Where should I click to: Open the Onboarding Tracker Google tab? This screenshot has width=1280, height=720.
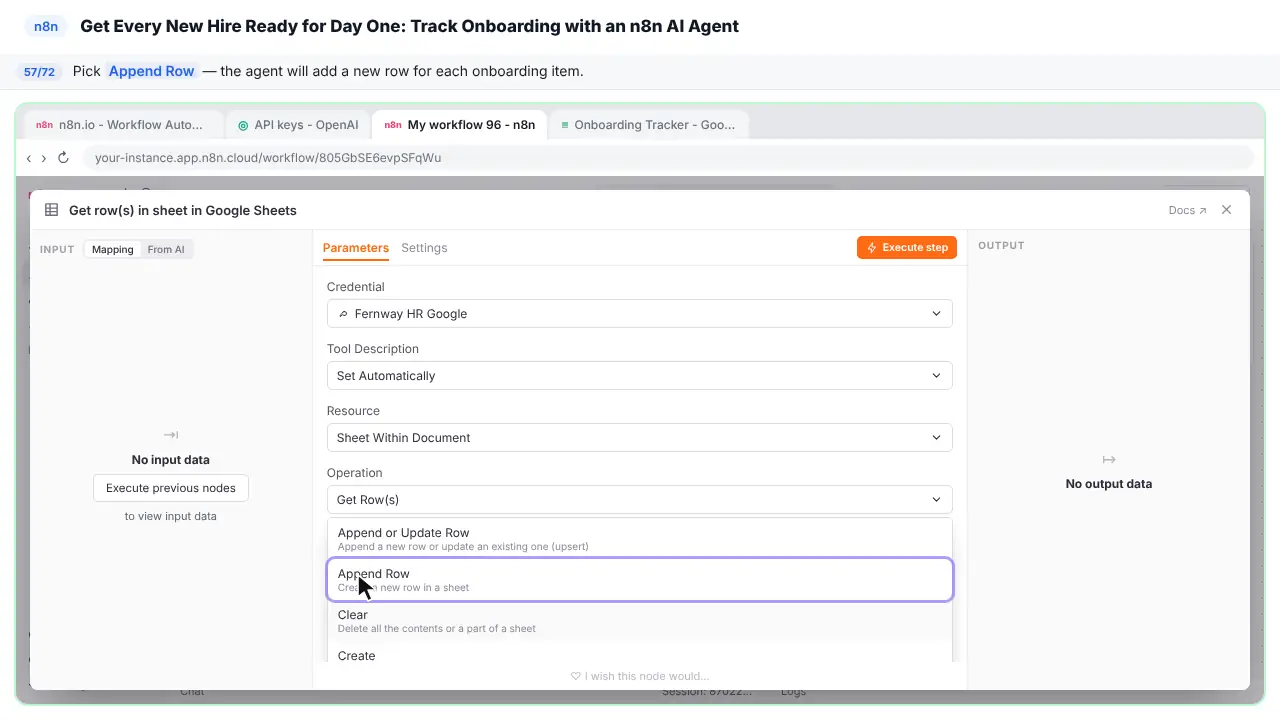[648, 125]
